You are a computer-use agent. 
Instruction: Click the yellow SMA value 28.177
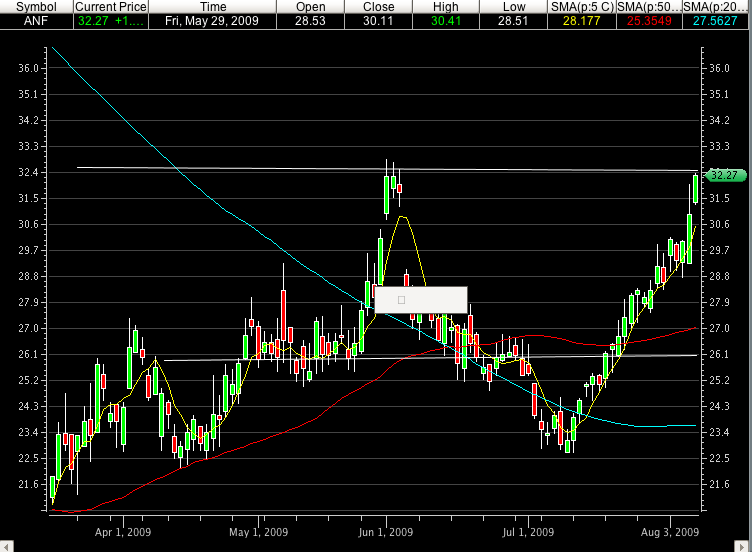pyautogui.click(x=581, y=20)
